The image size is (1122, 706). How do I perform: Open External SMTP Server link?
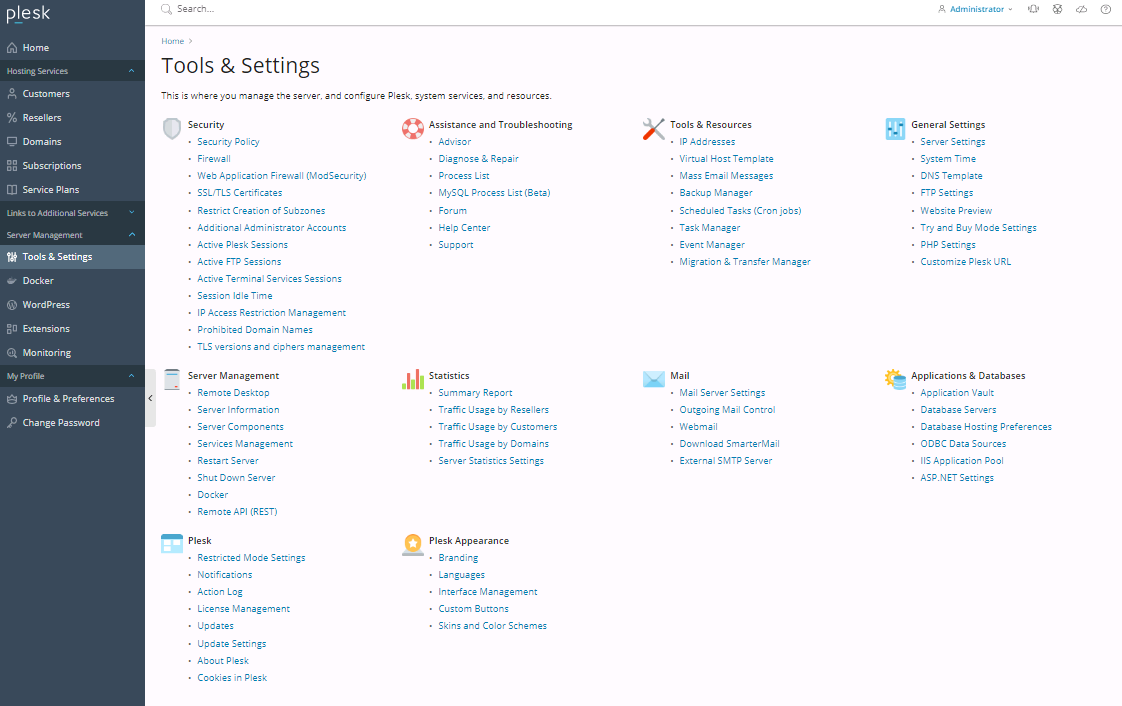pyautogui.click(x=726, y=461)
